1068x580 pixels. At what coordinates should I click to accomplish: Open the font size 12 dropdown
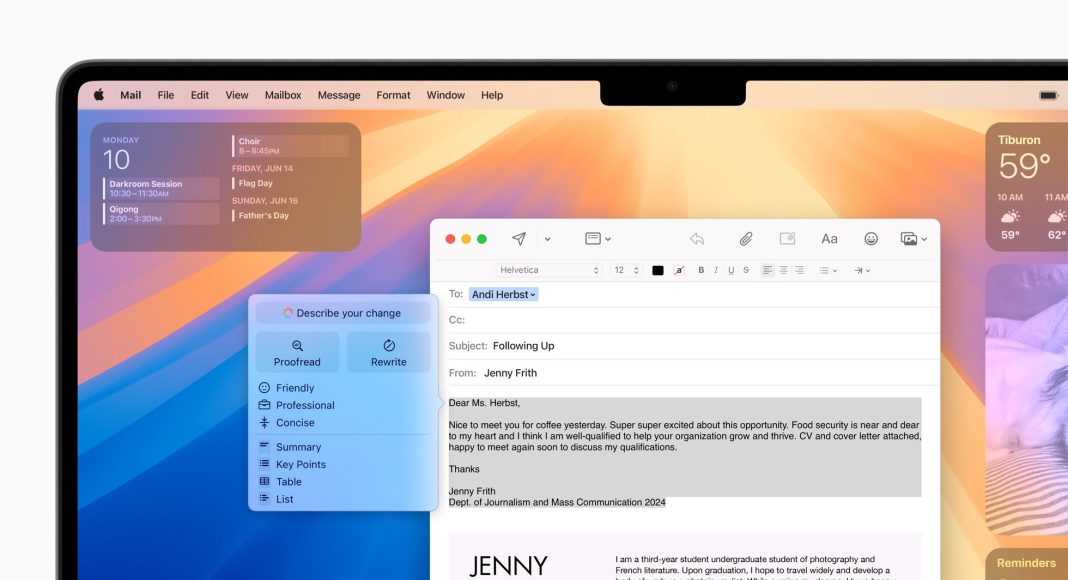(x=626, y=270)
